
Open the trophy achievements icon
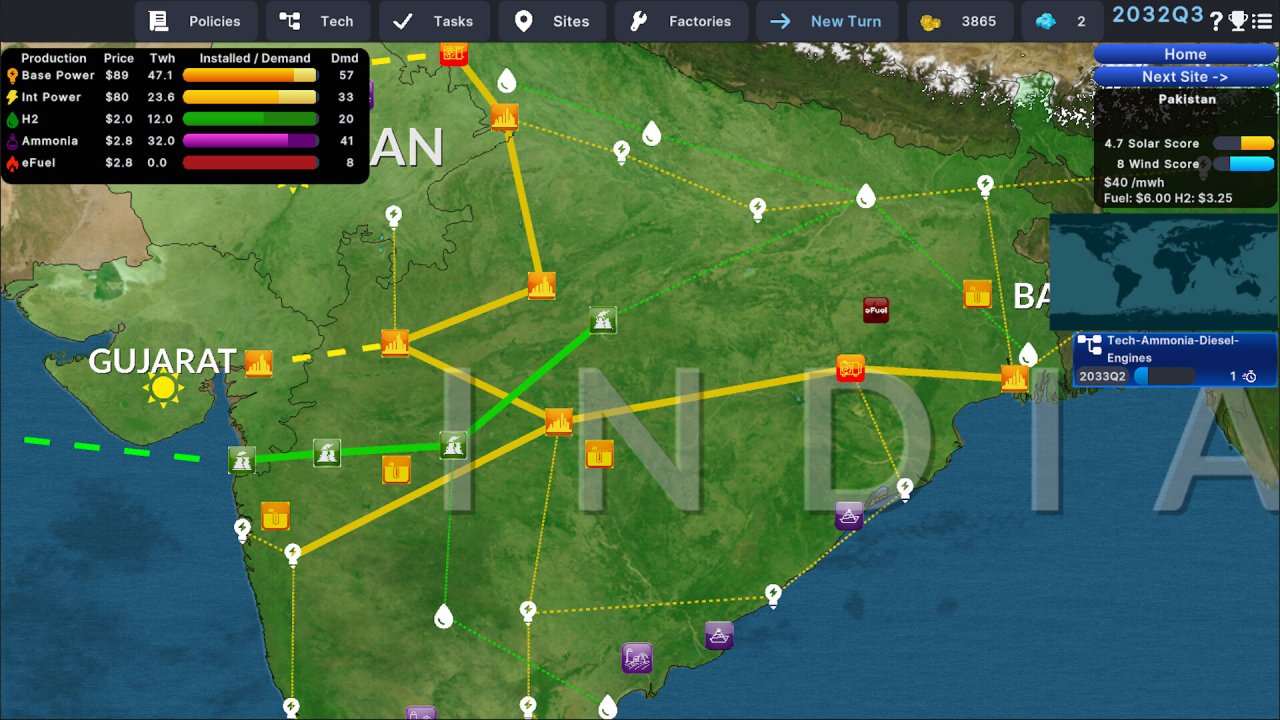pyautogui.click(x=1238, y=21)
